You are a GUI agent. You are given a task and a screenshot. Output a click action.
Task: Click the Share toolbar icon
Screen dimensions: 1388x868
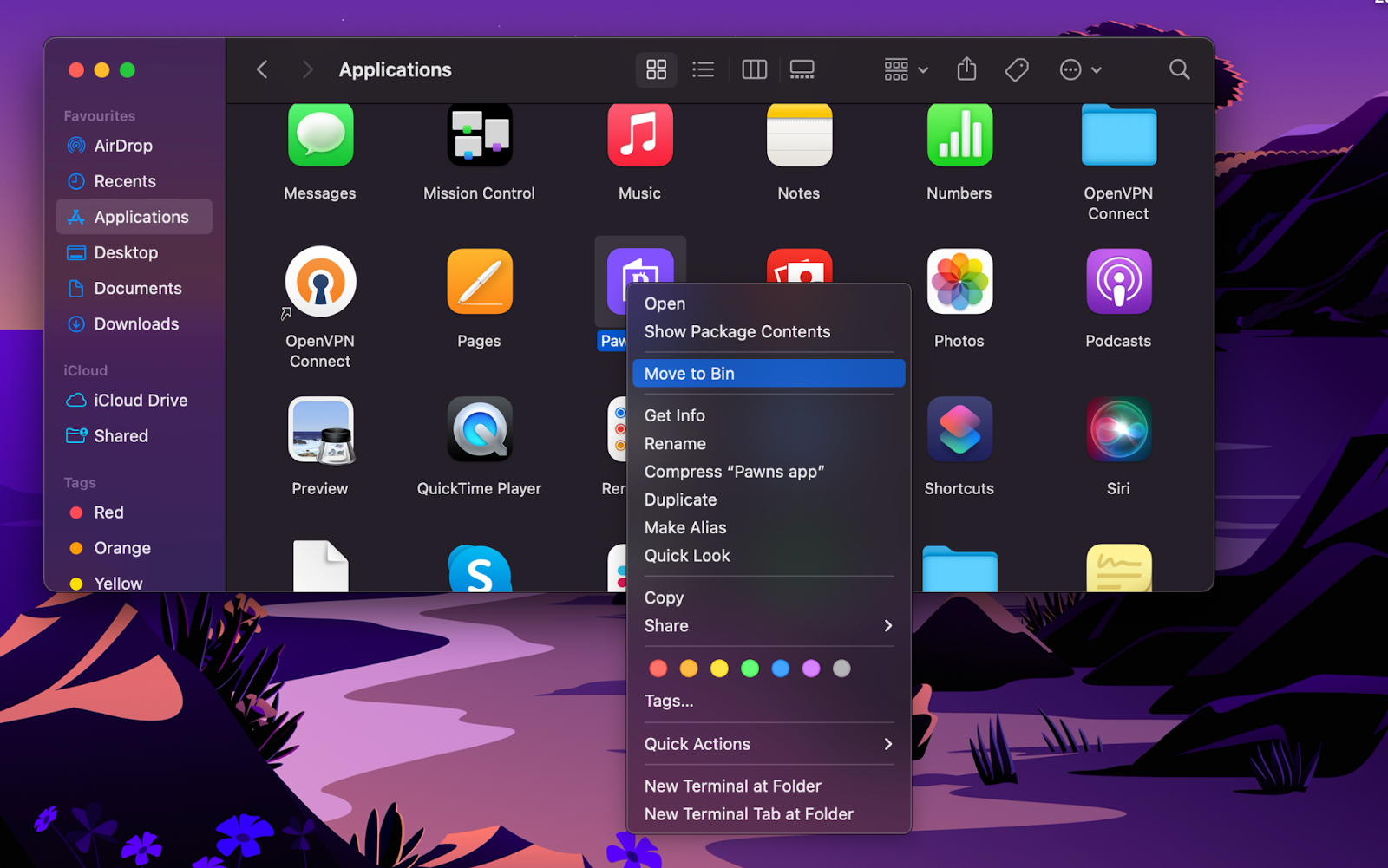click(966, 69)
